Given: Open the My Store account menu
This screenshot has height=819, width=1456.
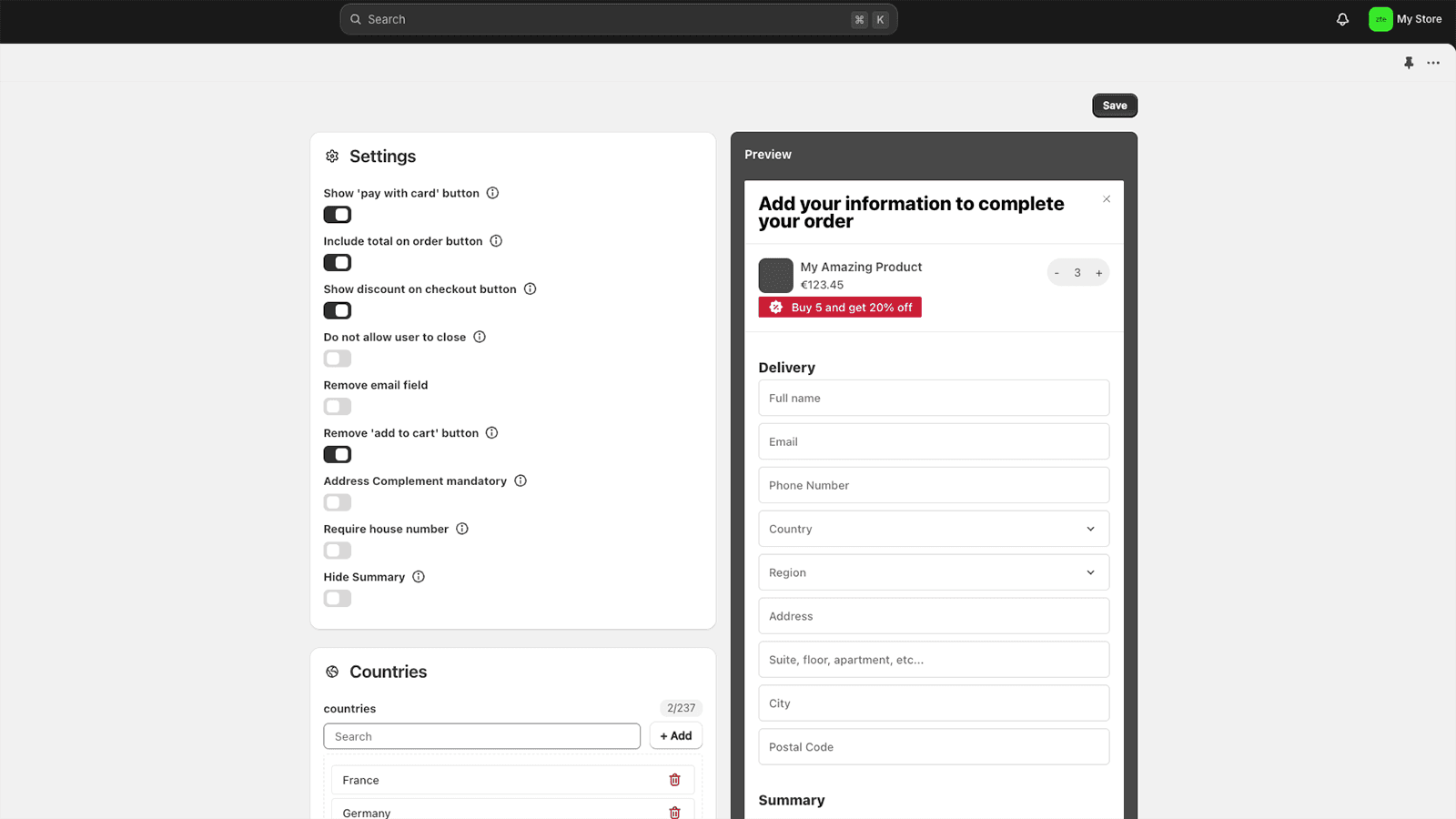Looking at the screenshot, I should click(x=1406, y=18).
